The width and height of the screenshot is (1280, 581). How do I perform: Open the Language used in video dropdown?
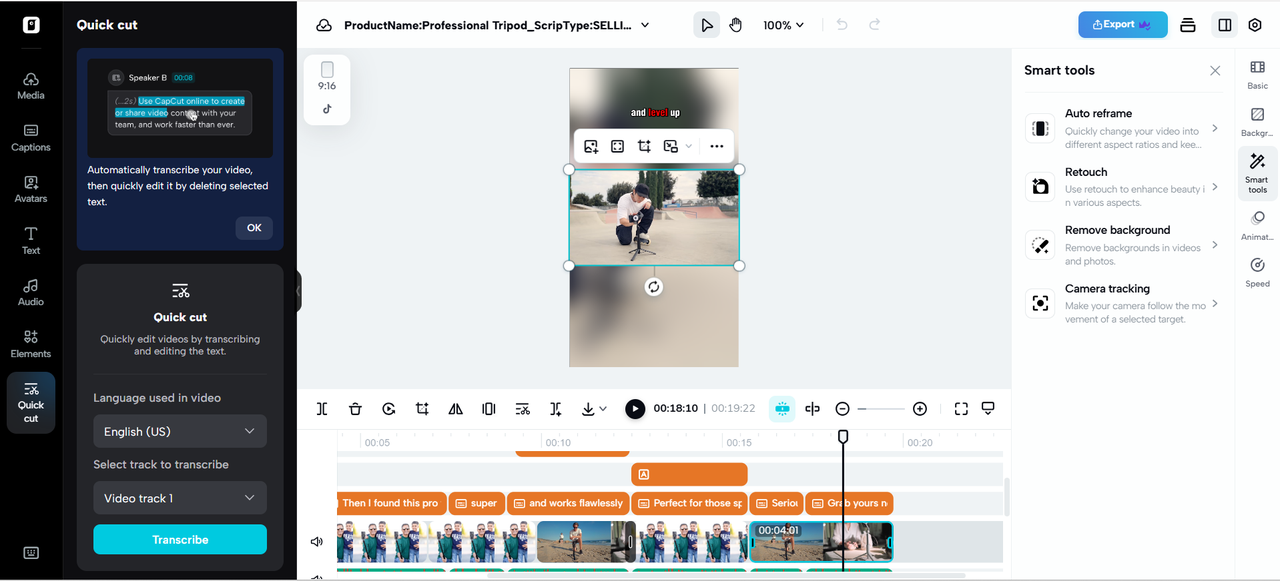click(x=179, y=431)
